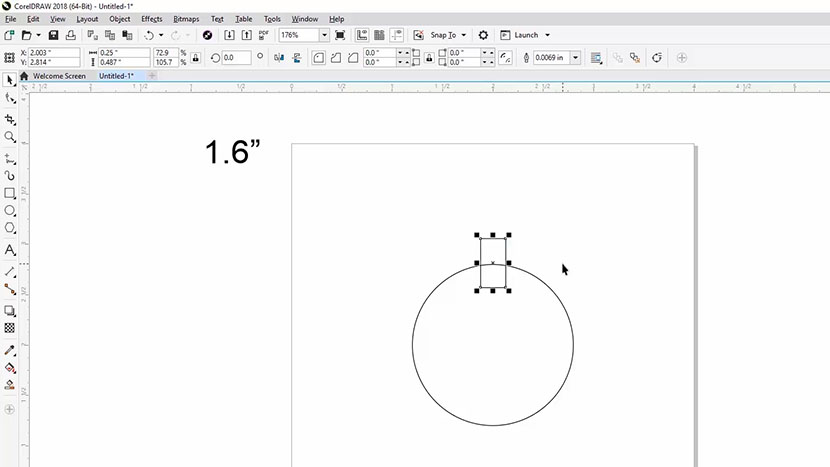This screenshot has width=830, height=467.
Task: Open the Effects menu
Action: [x=151, y=19]
